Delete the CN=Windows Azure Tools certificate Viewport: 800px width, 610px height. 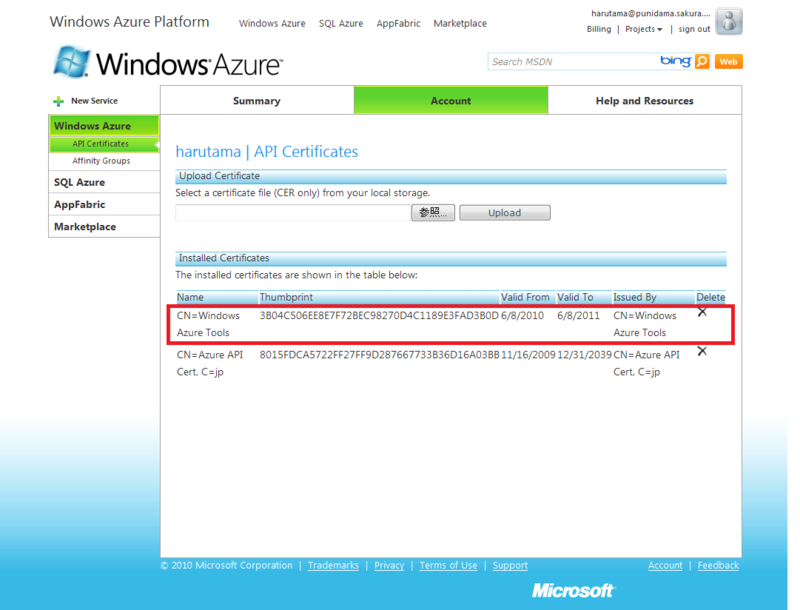702,312
